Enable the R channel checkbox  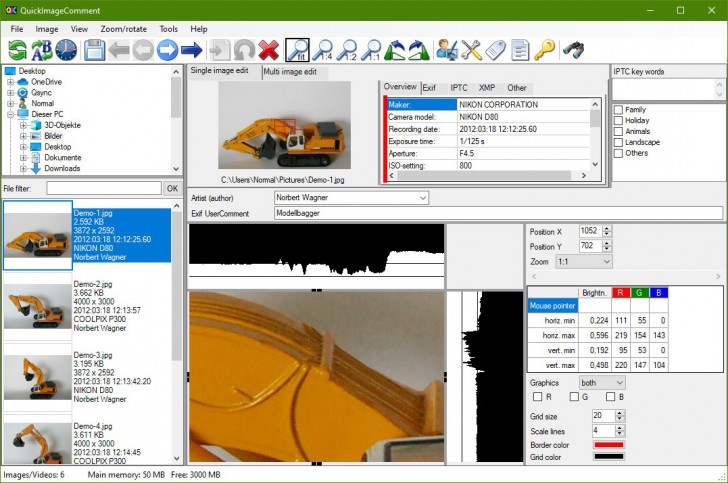pyautogui.click(x=537, y=397)
